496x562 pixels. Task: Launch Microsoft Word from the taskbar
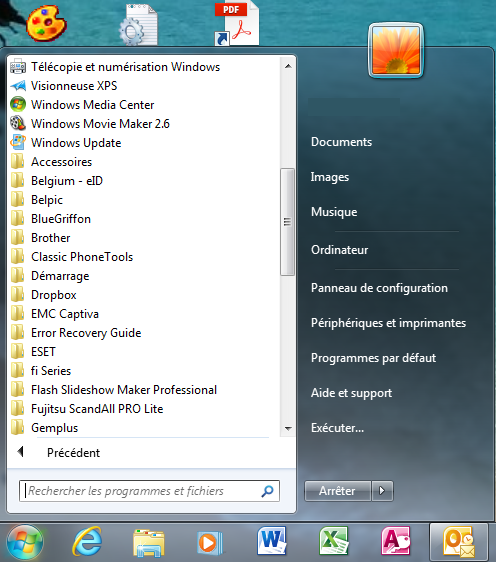point(272,541)
